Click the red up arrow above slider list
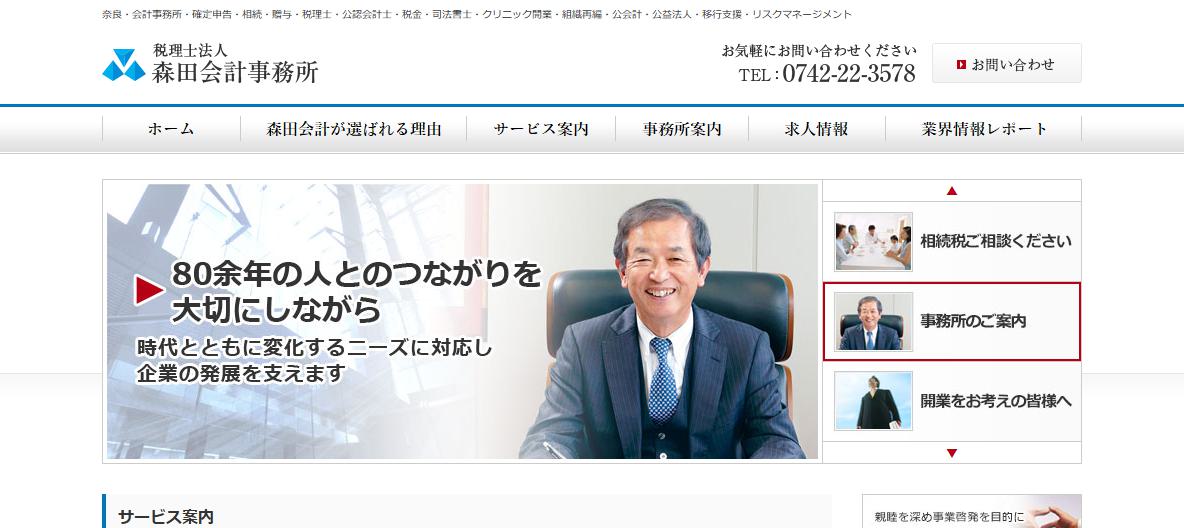The width and height of the screenshot is (1184, 528). (951, 191)
